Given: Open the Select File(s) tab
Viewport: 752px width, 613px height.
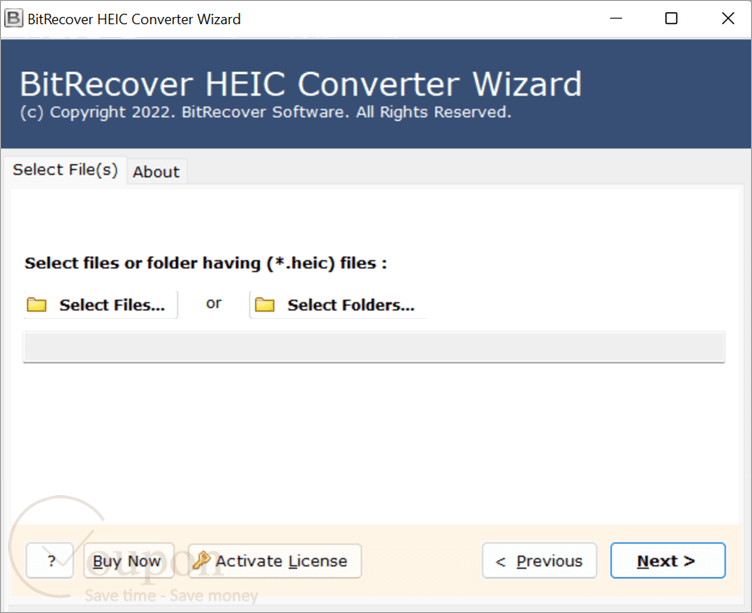Looking at the screenshot, I should [x=65, y=170].
